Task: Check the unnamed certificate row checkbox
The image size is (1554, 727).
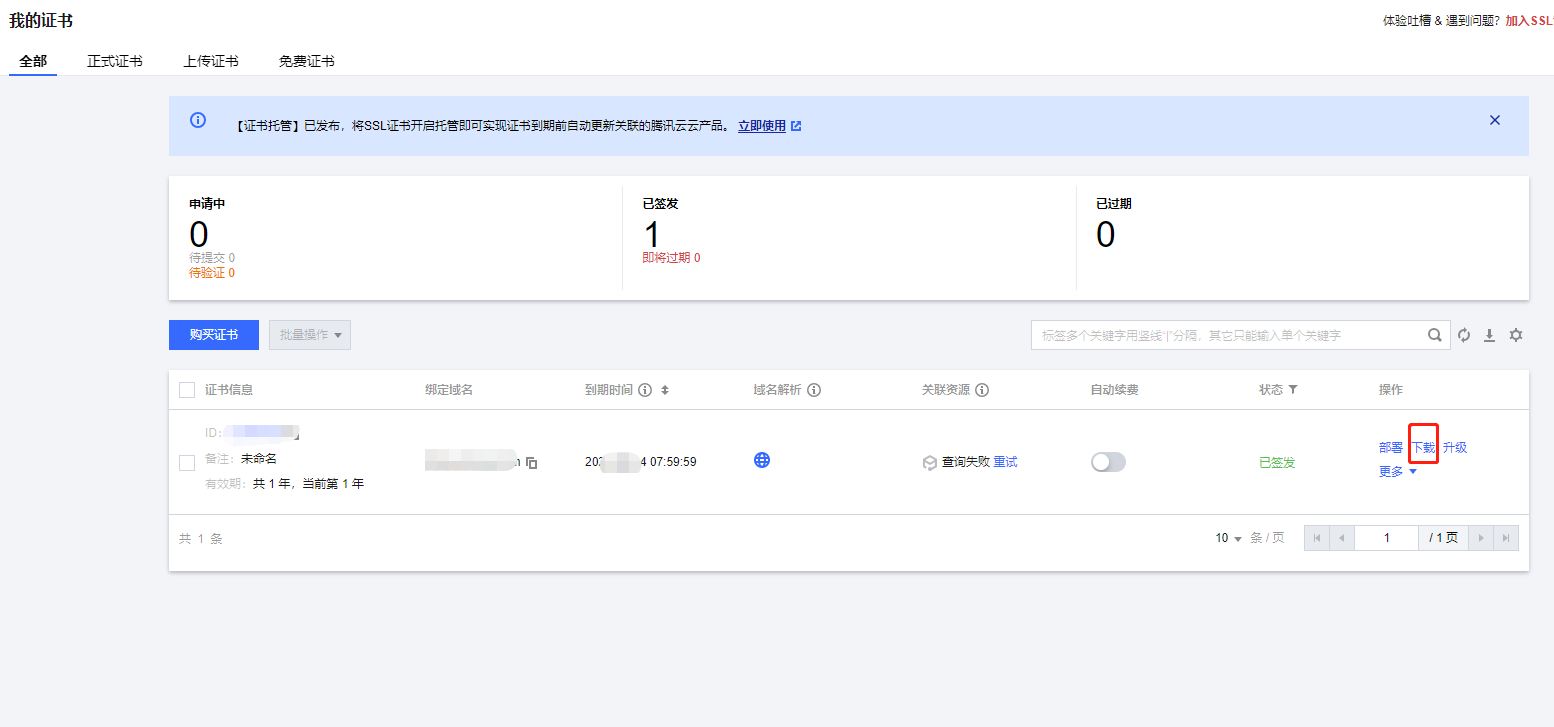Action: (187, 463)
